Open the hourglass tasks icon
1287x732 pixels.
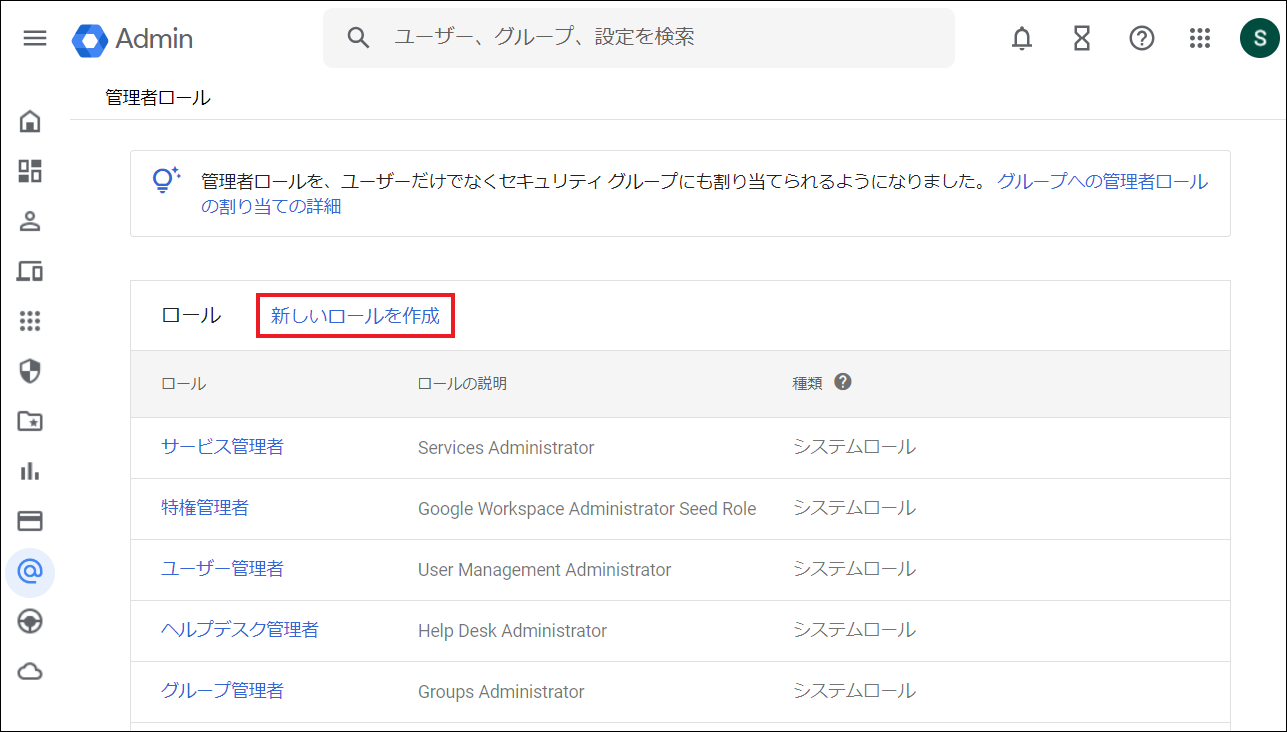click(1081, 38)
